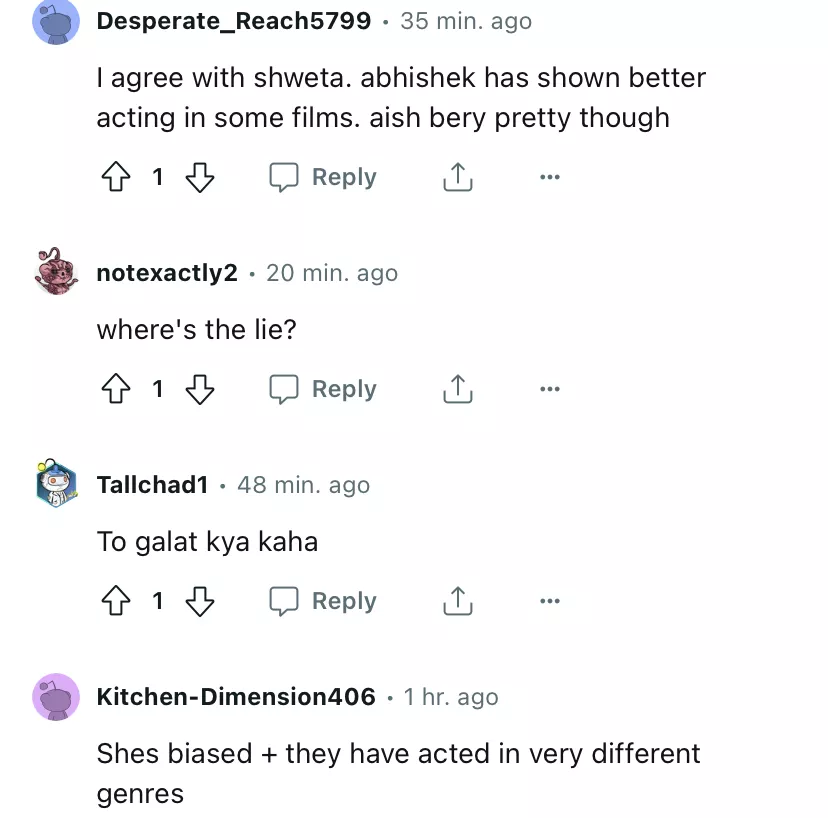Open Kitchen-Dimension406's profile via username

coord(236,697)
